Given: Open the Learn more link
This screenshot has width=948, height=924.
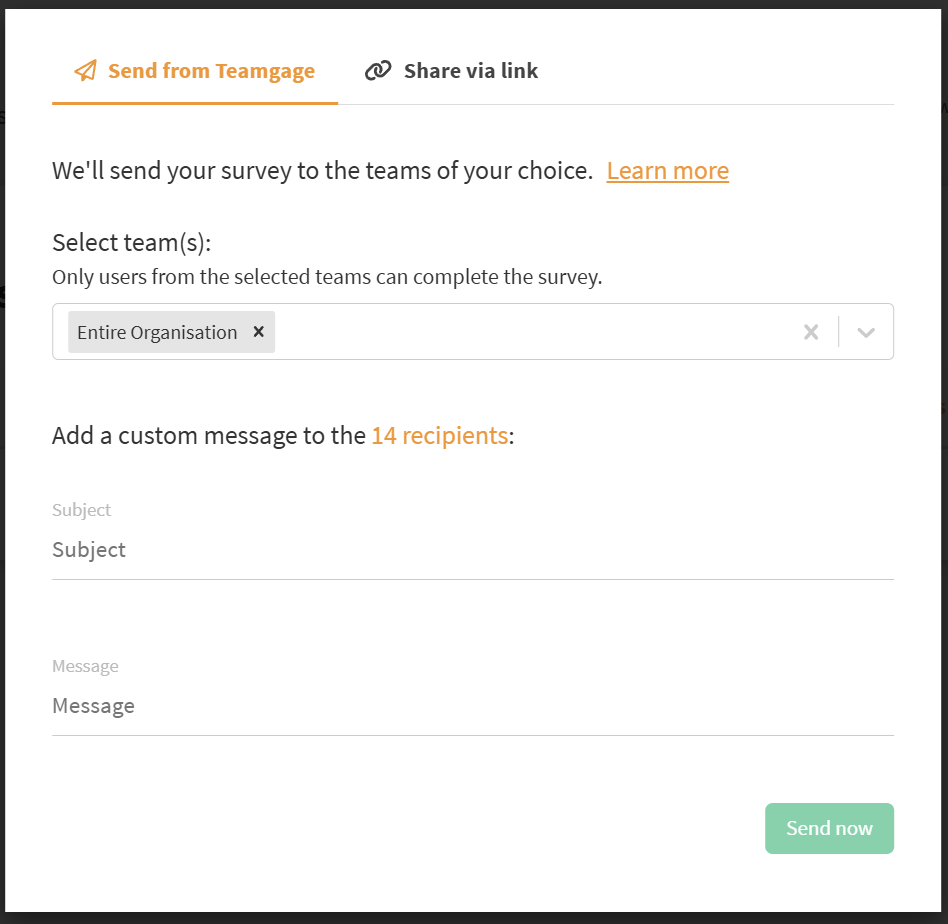Looking at the screenshot, I should click(x=667, y=171).
